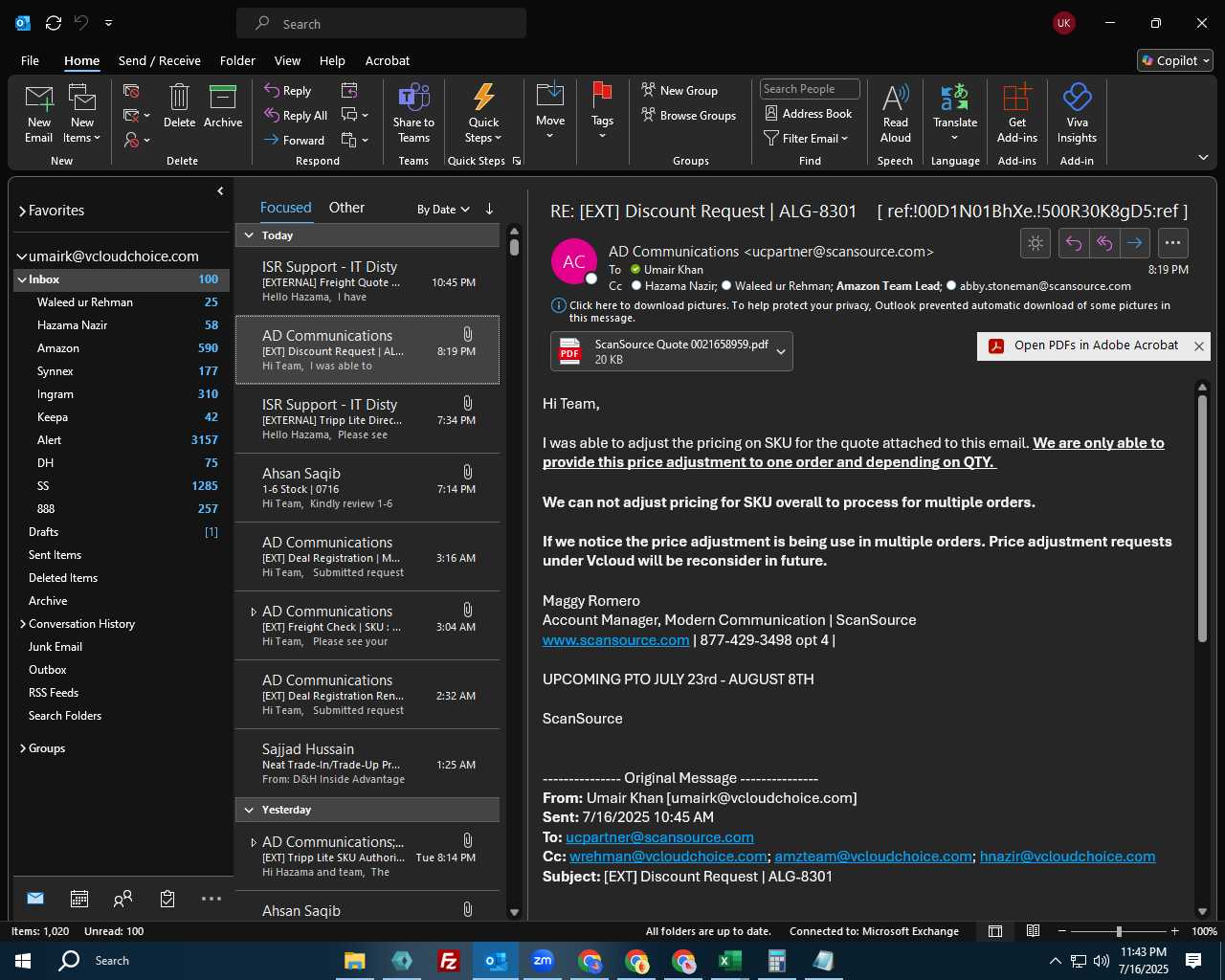The height and width of the screenshot is (980, 1225).
Task: Click the Undo icon in title bar
Action: [81, 23]
